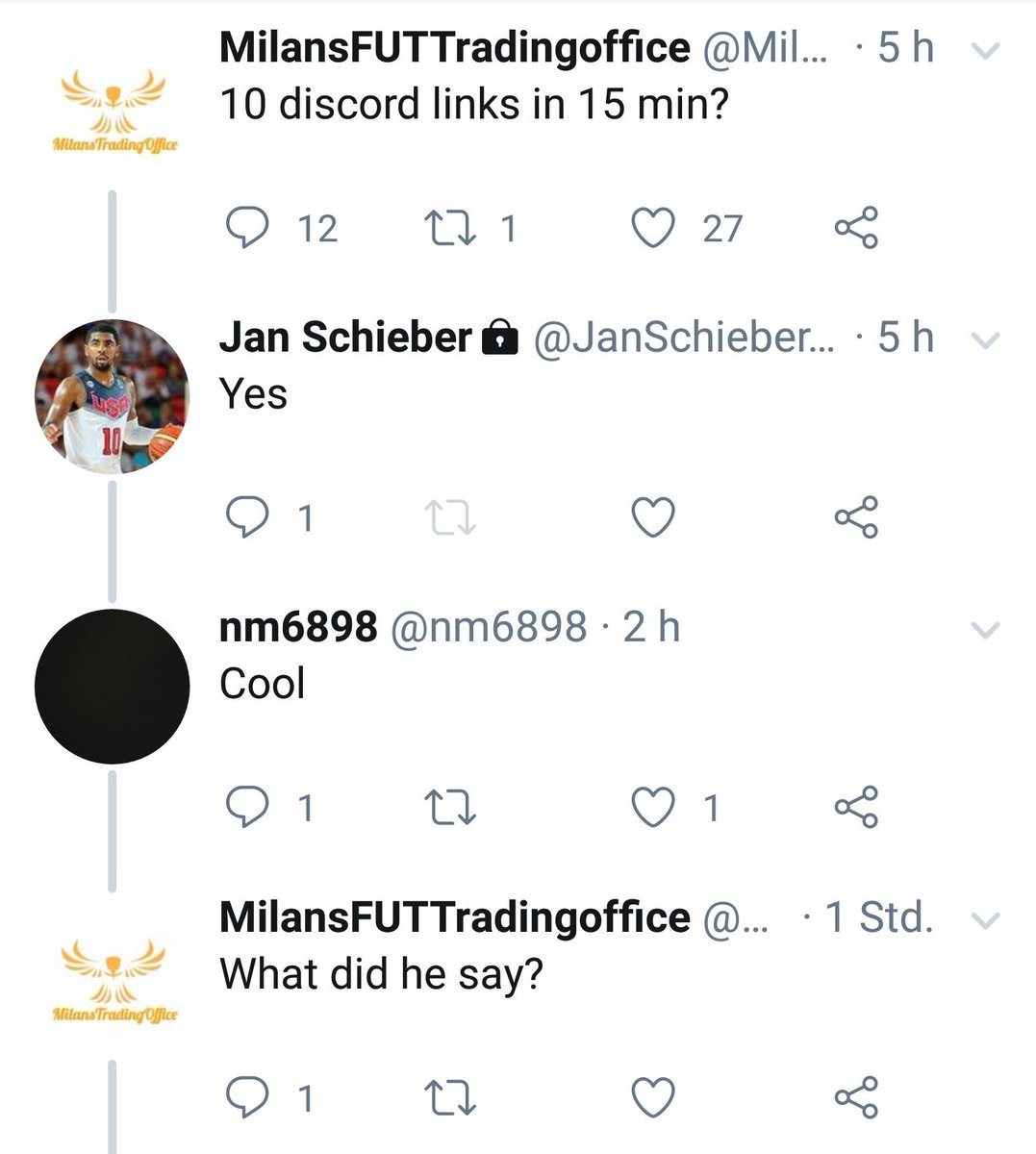Open nm6898's black profile avatar
The height and width of the screenshot is (1154, 1036).
click(x=113, y=687)
